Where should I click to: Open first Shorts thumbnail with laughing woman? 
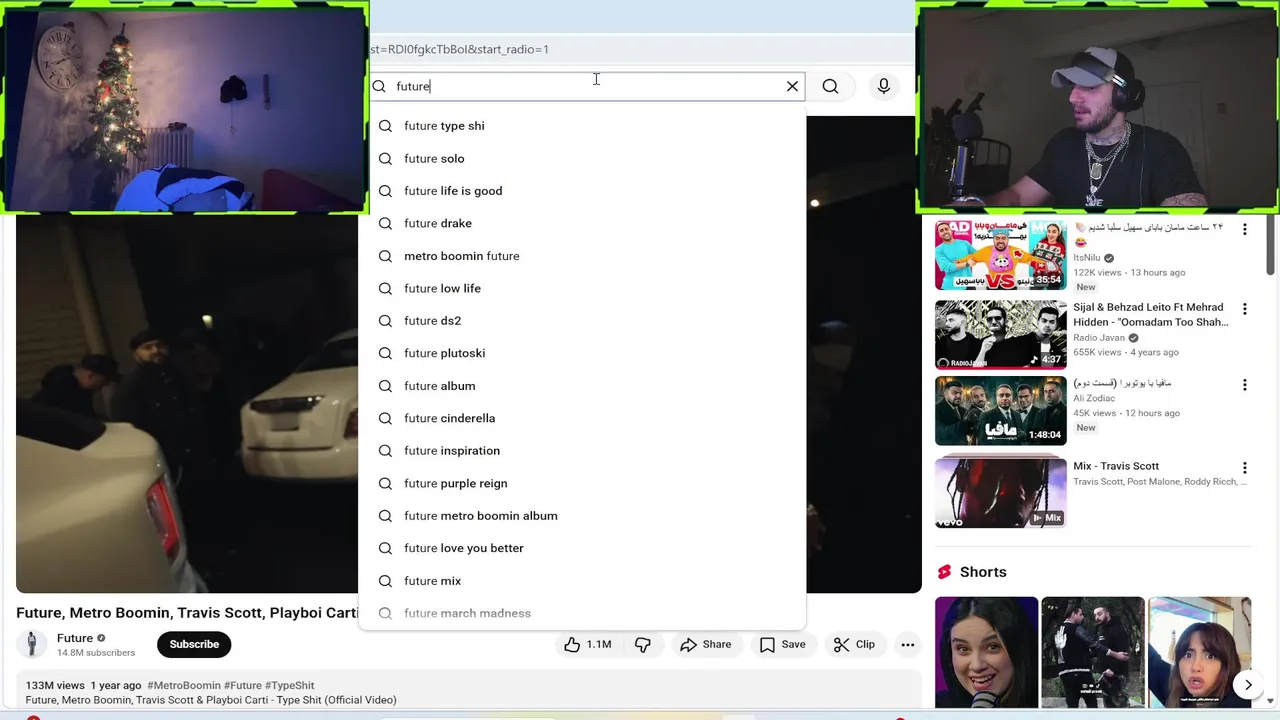tap(986, 652)
